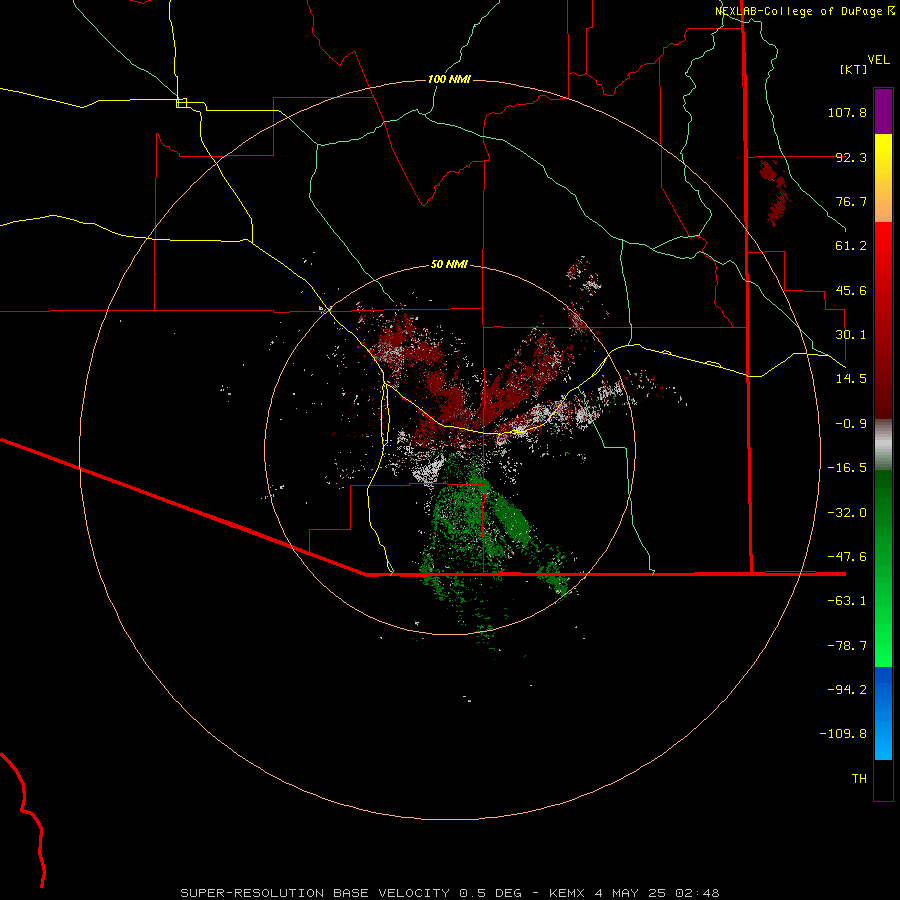Click the 107.8 velocity scale value

point(847,112)
